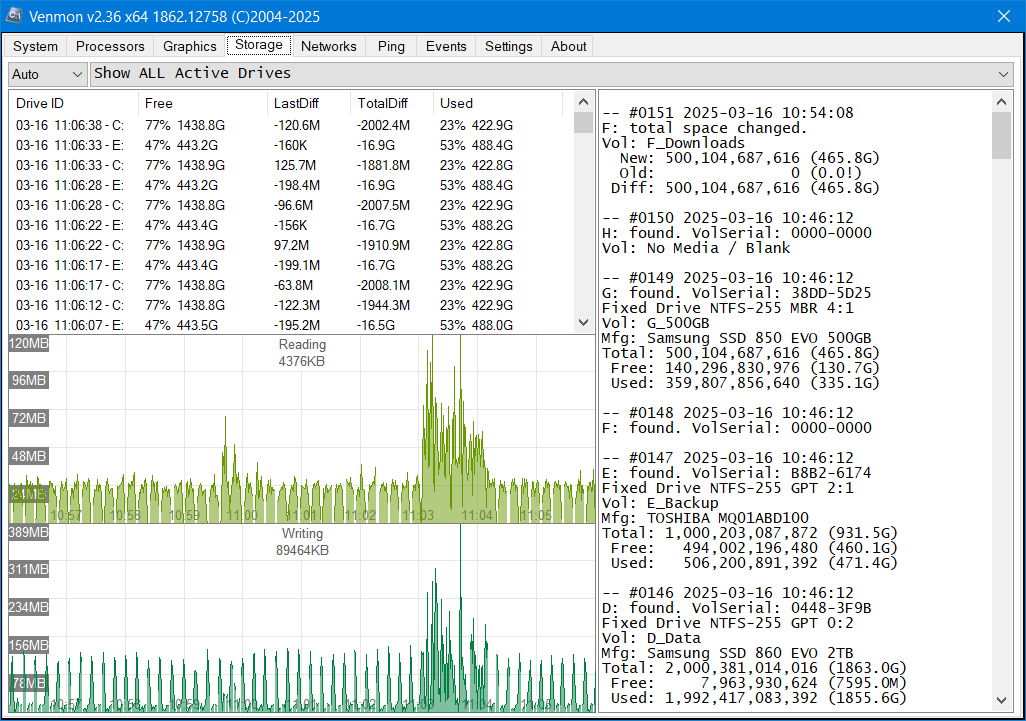This screenshot has width=1026, height=721.
Task: Sort by the LastDiff column header
Action: (309, 103)
